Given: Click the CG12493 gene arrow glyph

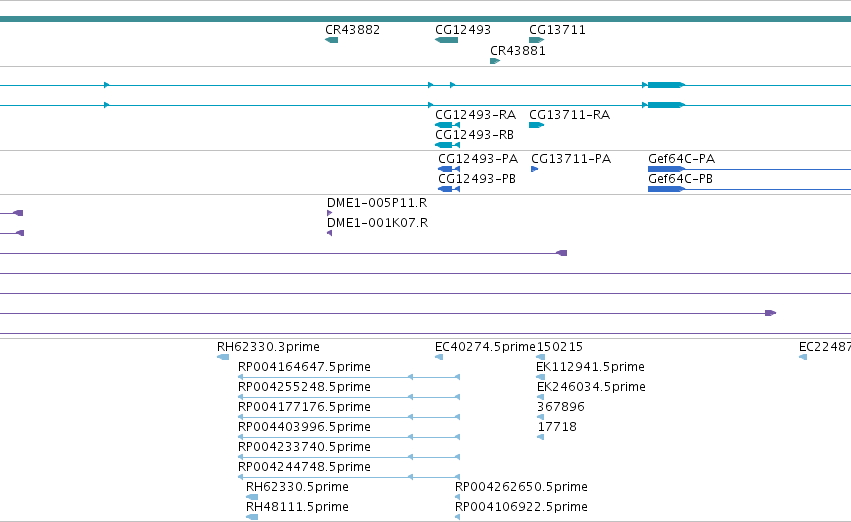Looking at the screenshot, I should (446, 40).
